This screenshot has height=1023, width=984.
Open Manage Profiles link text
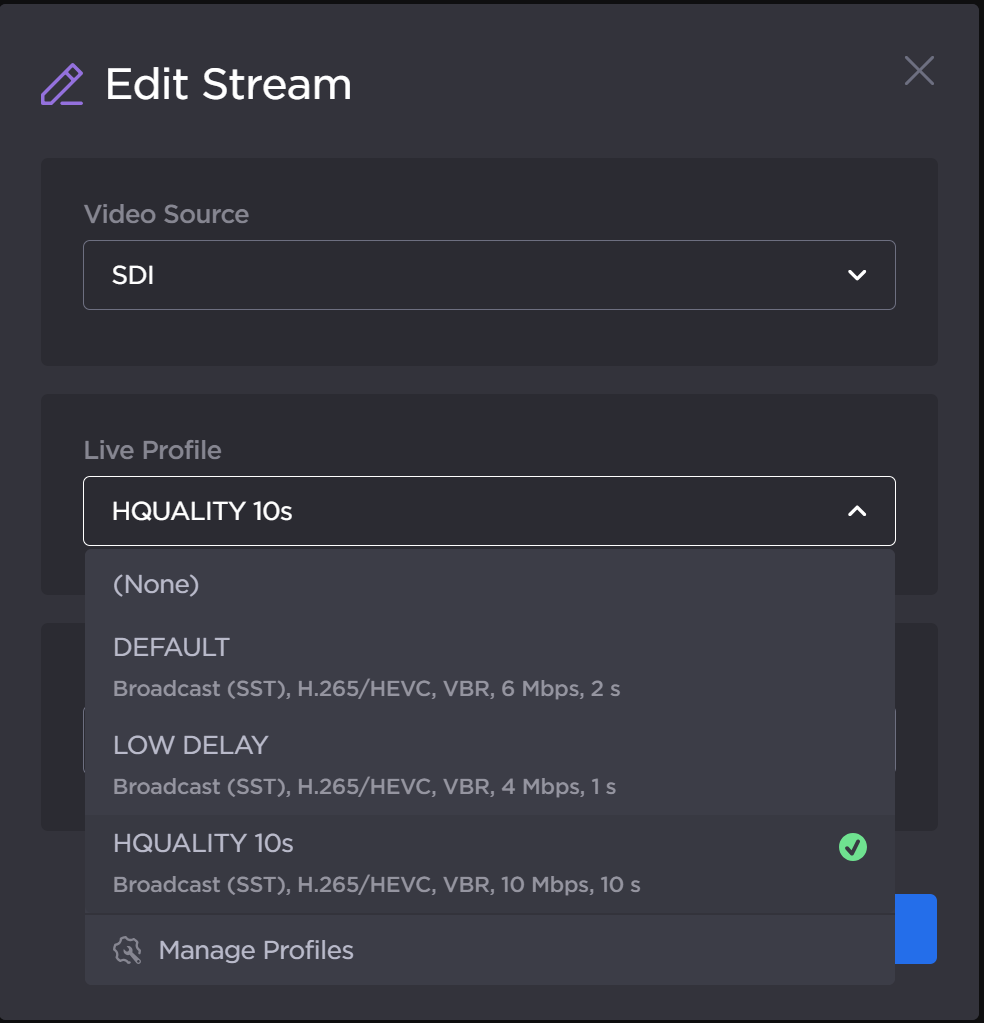pyautogui.click(x=256, y=950)
